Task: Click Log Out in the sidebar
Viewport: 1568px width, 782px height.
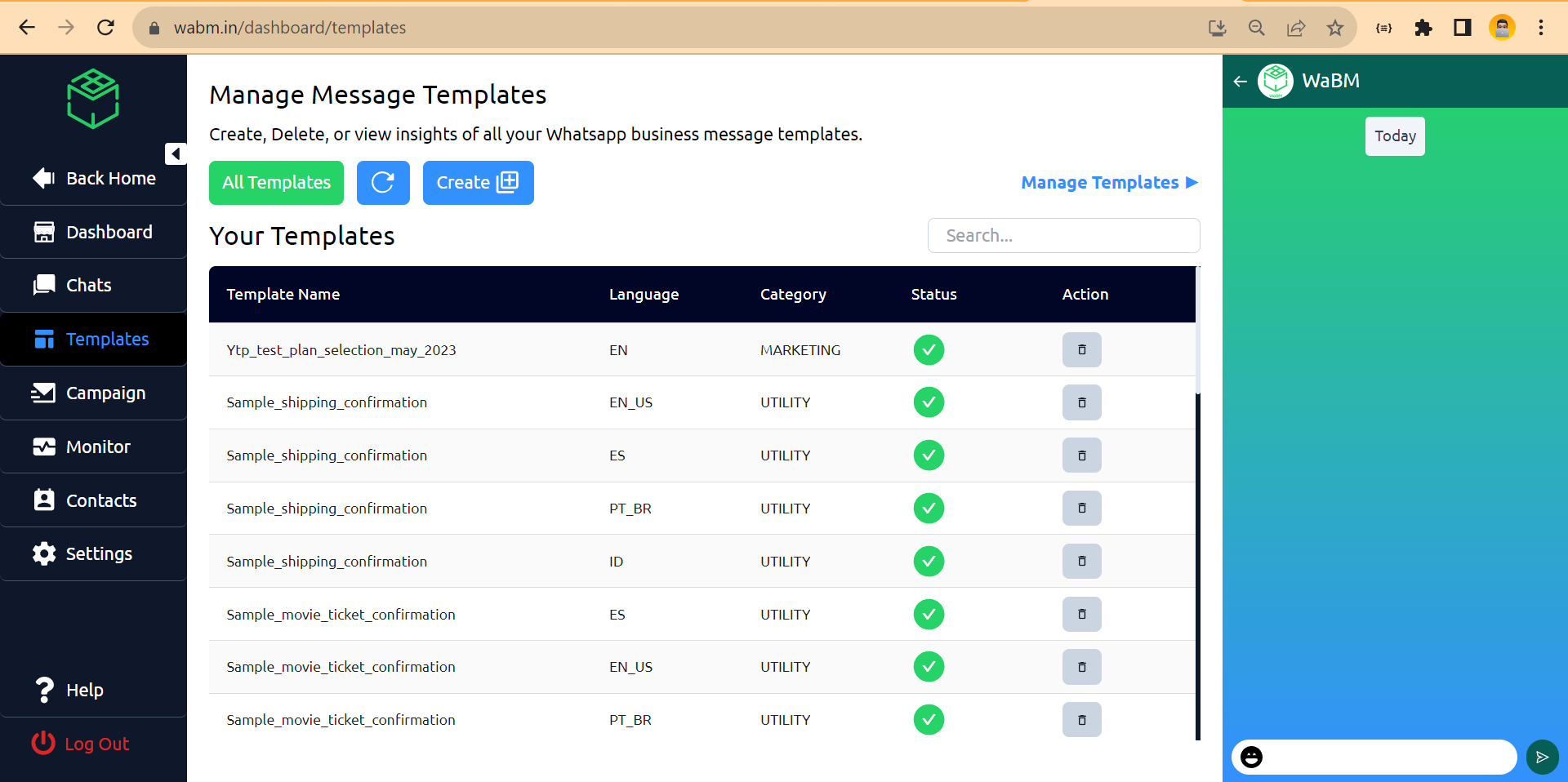Action: 79,744
